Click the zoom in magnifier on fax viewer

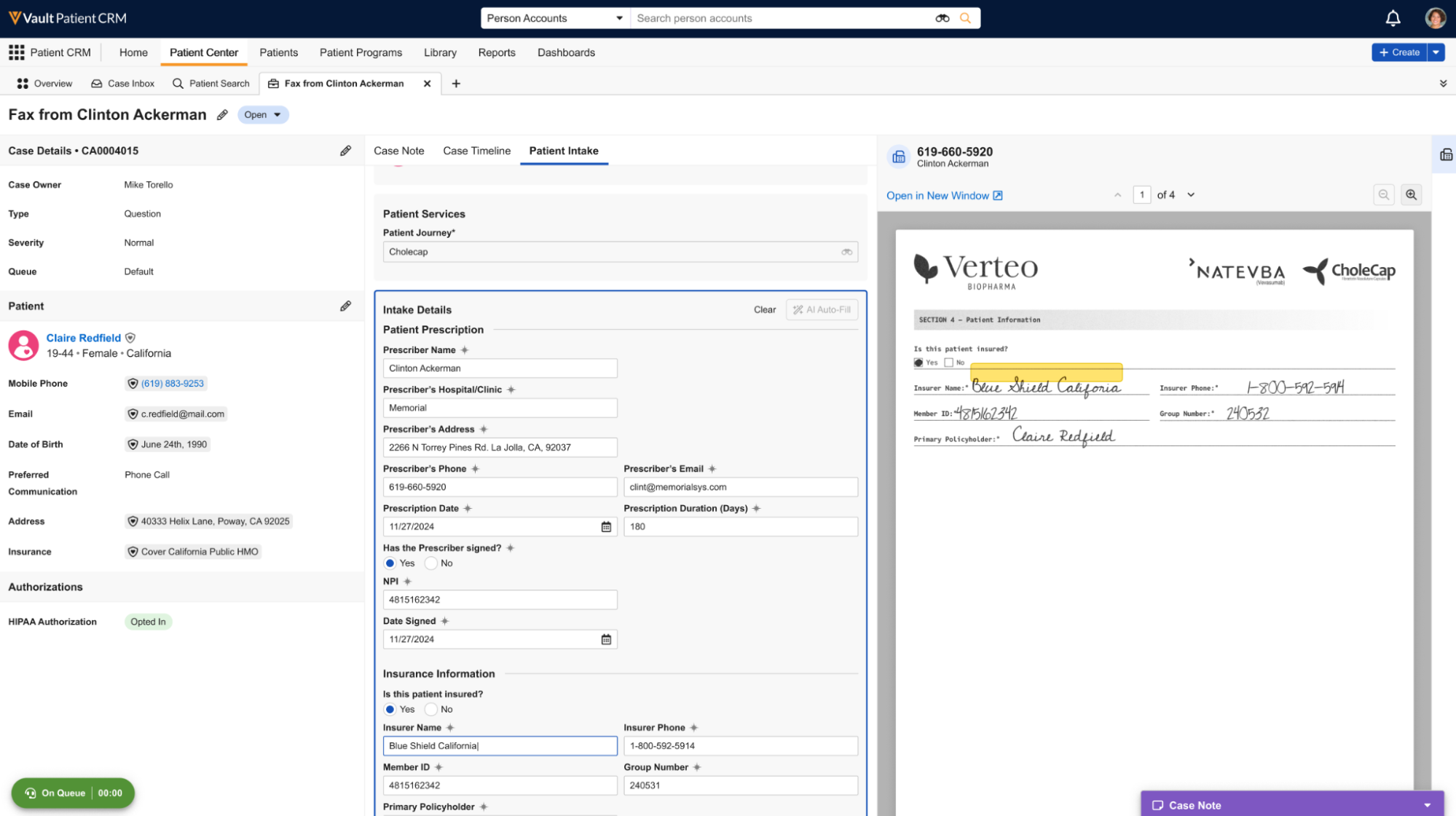pos(1411,195)
